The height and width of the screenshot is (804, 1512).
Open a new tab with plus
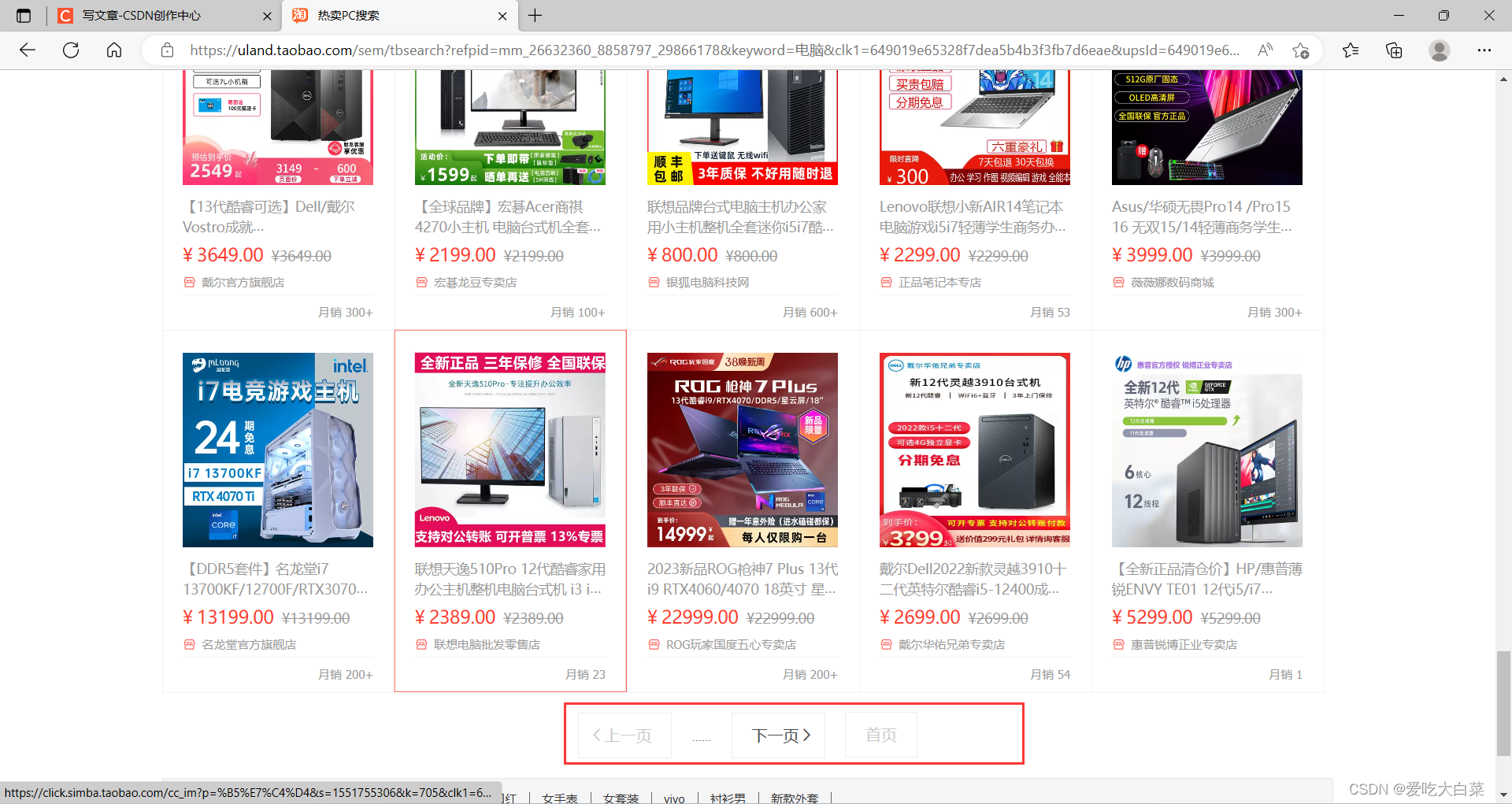point(535,16)
